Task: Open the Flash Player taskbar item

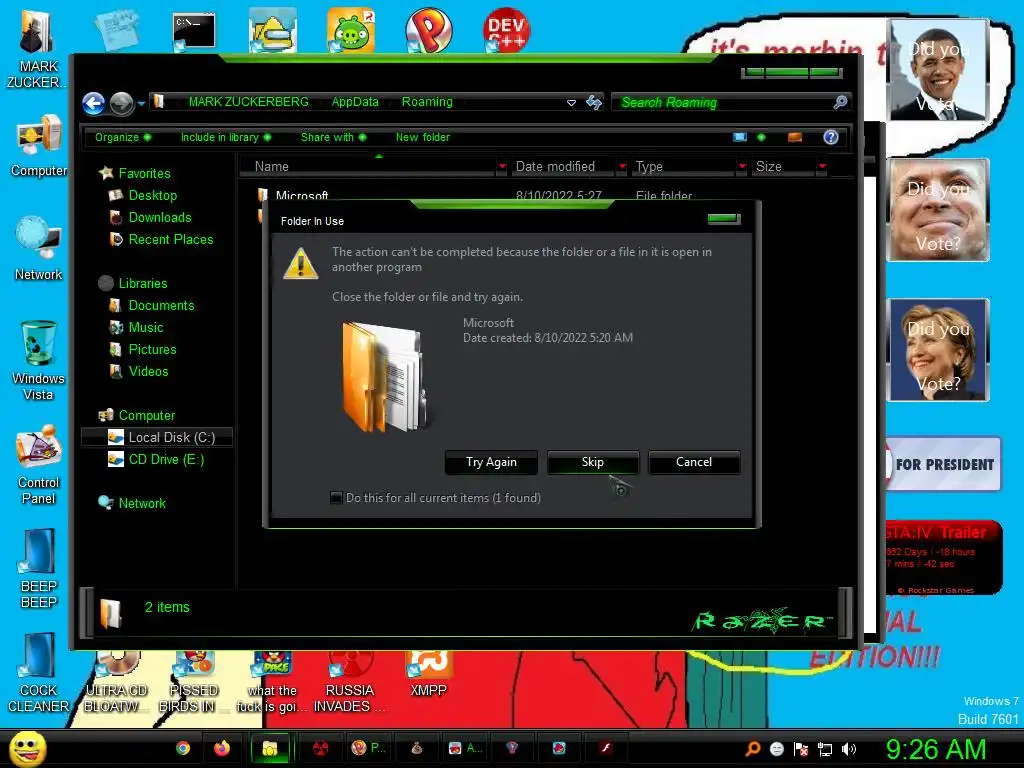Action: tap(606, 748)
